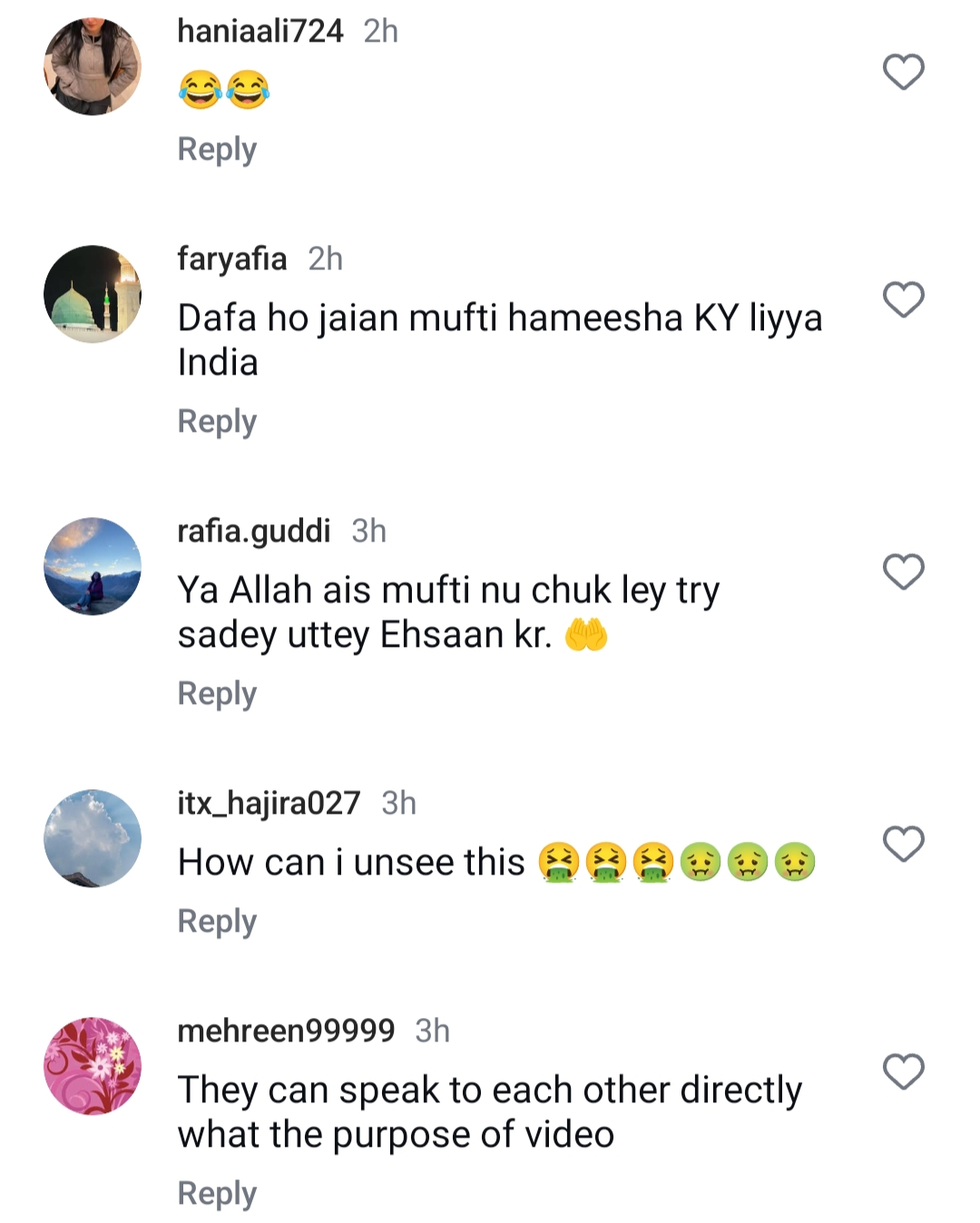The image size is (980, 1223).
Task: Tap the 3h timestamp on itx_hajira027's comment
Action: tap(397, 803)
